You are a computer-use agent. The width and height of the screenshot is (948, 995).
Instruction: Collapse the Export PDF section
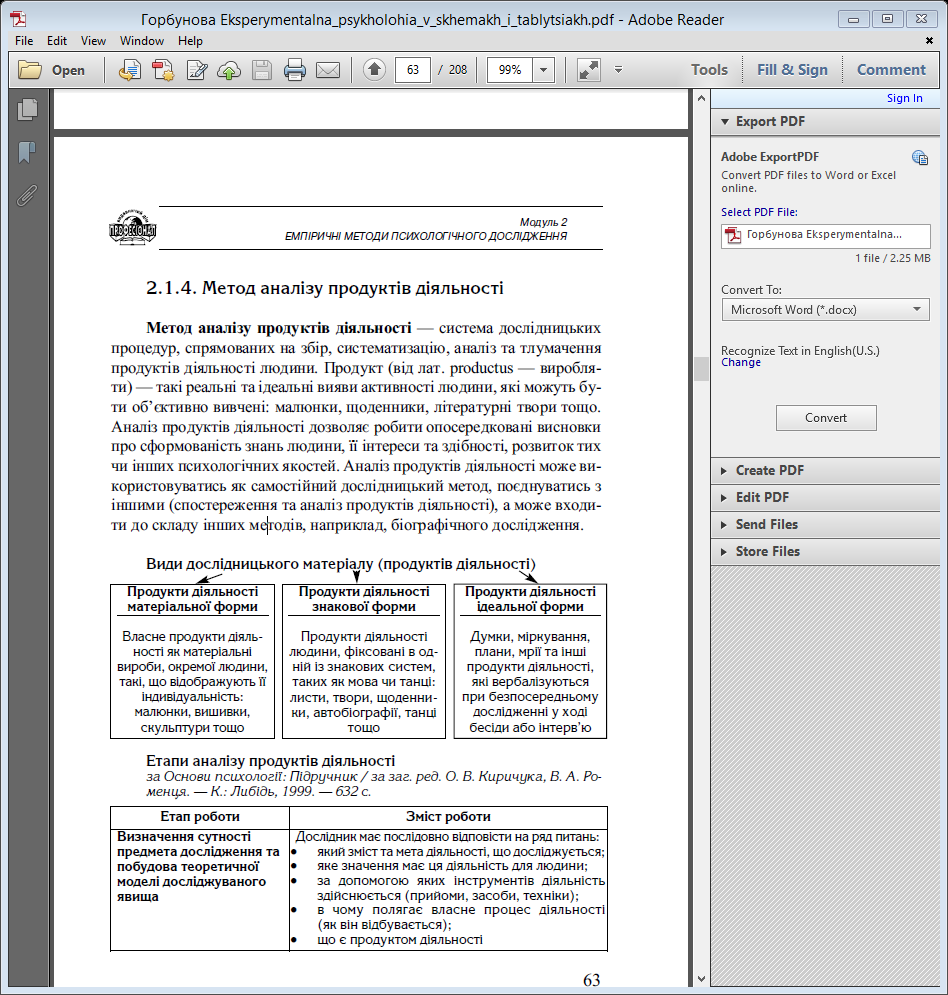tap(770, 121)
